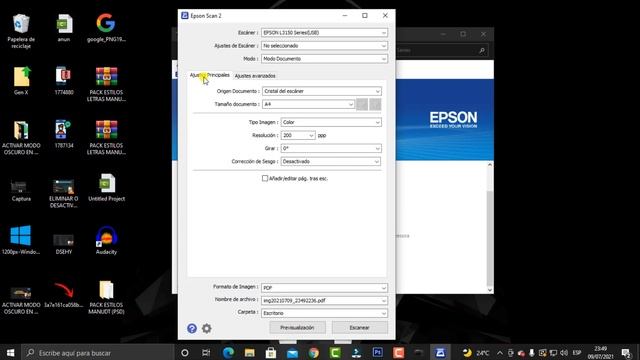Image resolution: width=640 pixels, height=360 pixels.
Task: Open the Corrección de Sesgo dropdown
Action: [331, 161]
